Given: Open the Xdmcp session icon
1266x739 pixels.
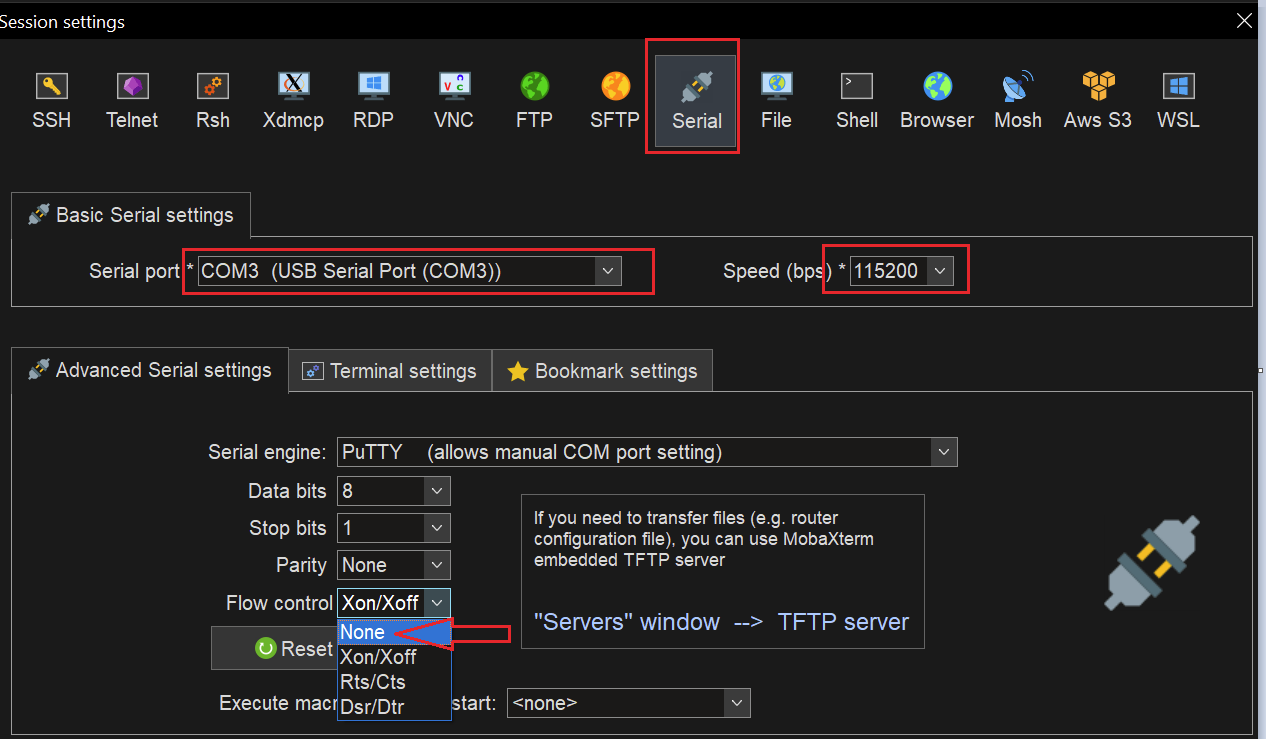Looking at the screenshot, I should coord(293,97).
